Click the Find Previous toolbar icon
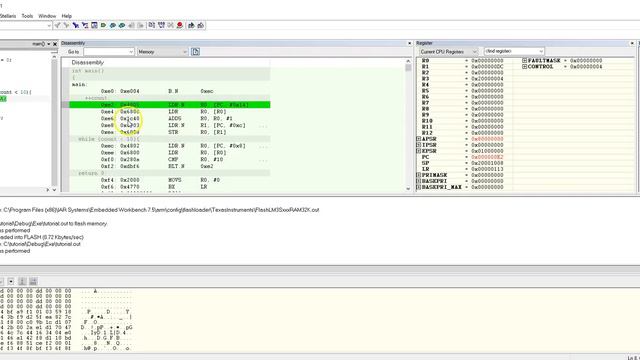Viewport: 640px width, 360px height. (58, 25)
